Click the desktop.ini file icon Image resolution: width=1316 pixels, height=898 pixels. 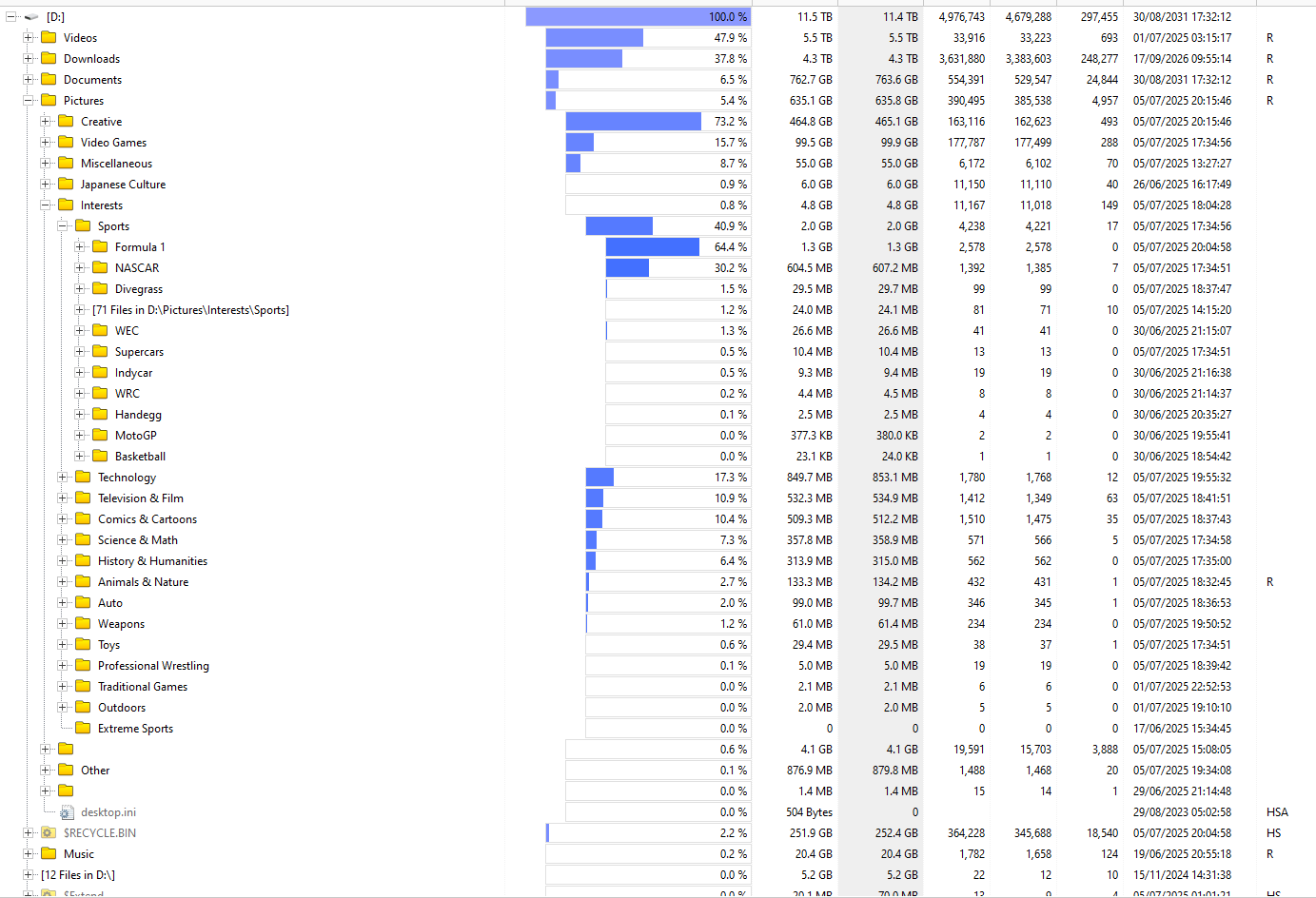coord(67,812)
